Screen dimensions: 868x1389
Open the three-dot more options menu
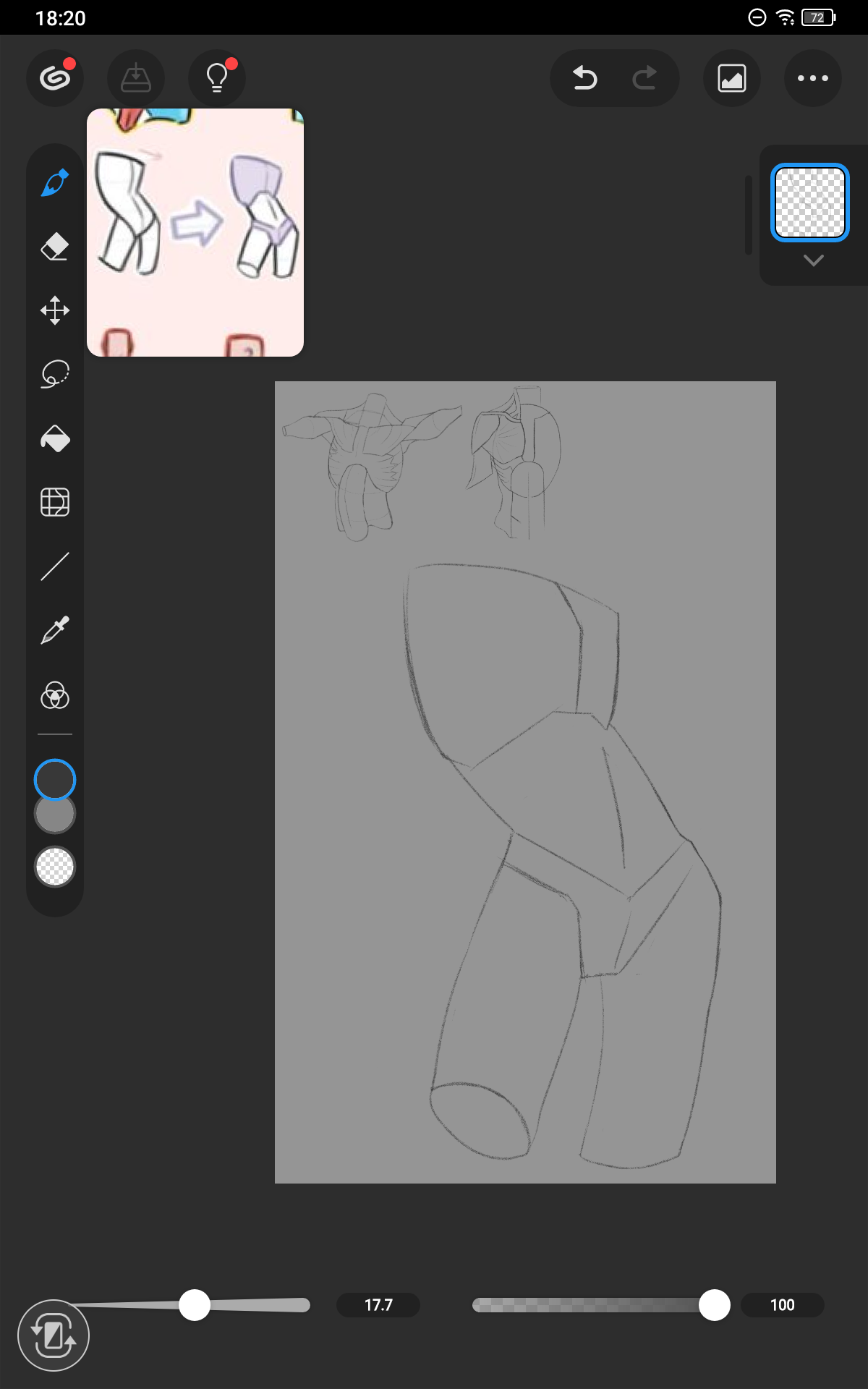pos(813,78)
